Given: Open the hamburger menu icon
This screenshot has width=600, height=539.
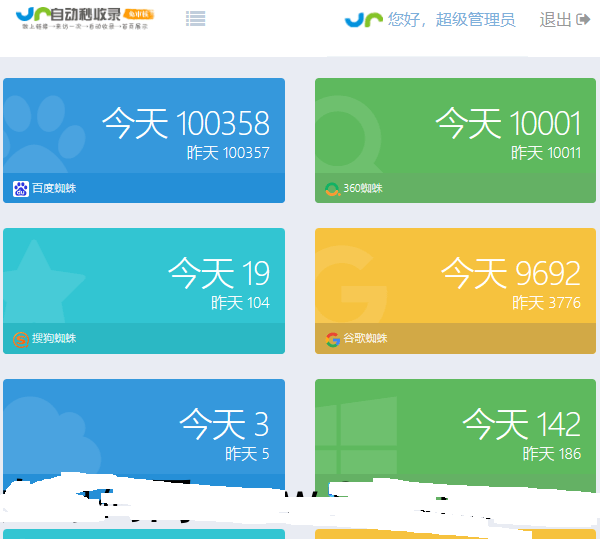Looking at the screenshot, I should (196, 18).
